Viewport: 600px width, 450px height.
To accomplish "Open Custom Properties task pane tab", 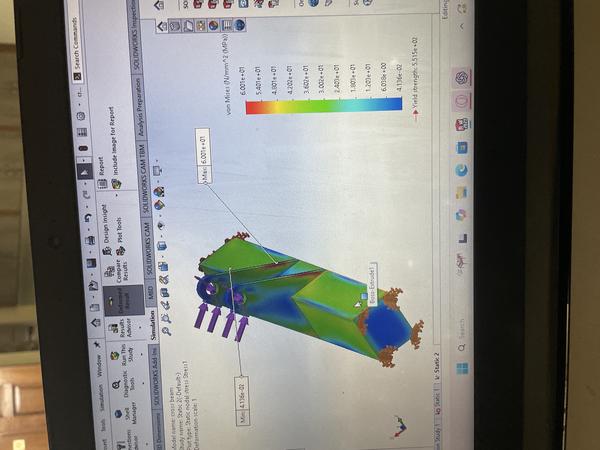I will point(227,25).
